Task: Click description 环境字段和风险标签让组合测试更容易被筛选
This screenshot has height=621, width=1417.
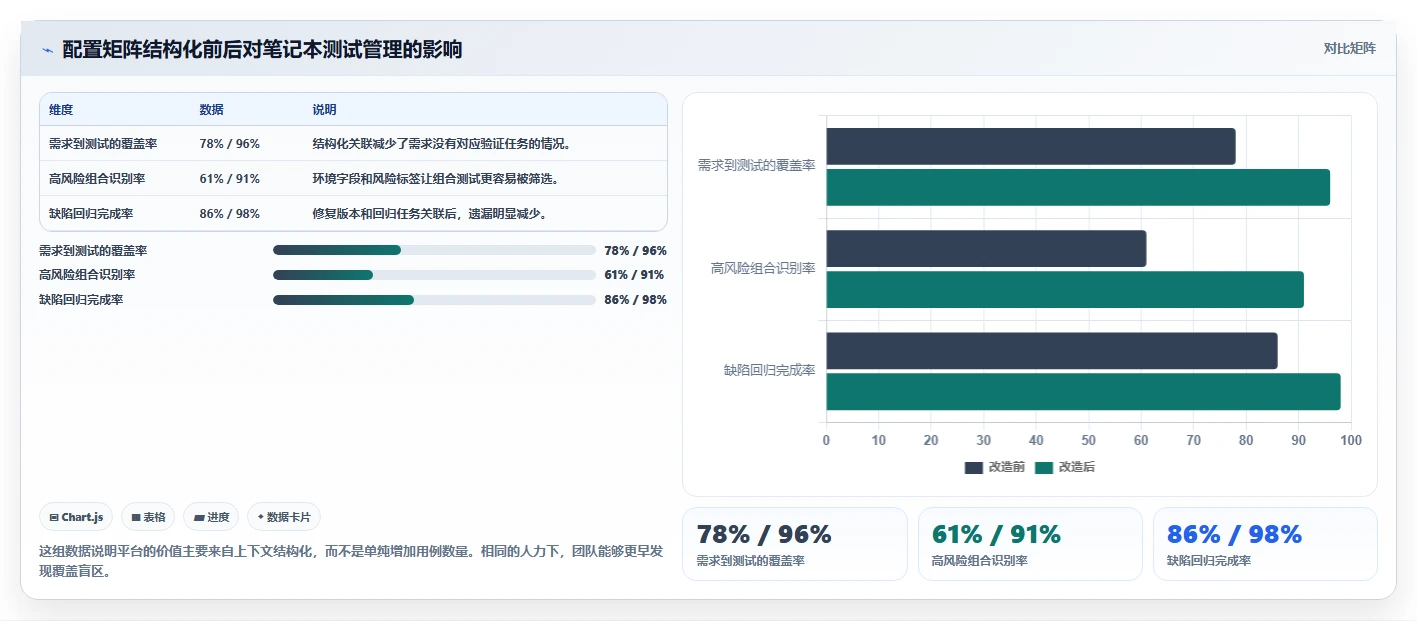Action: (x=436, y=179)
